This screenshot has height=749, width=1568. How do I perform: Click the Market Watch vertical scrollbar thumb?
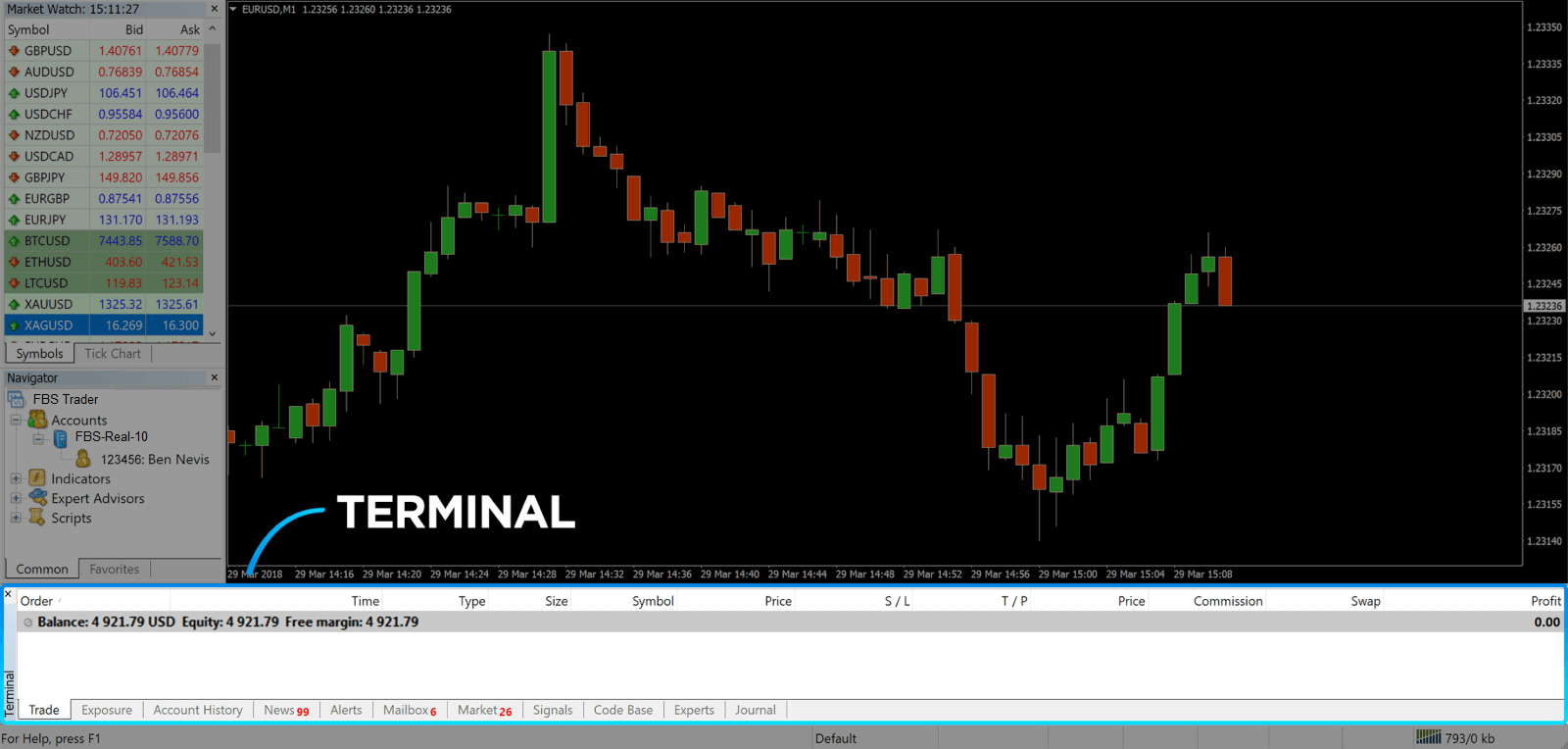pyautogui.click(x=213, y=98)
